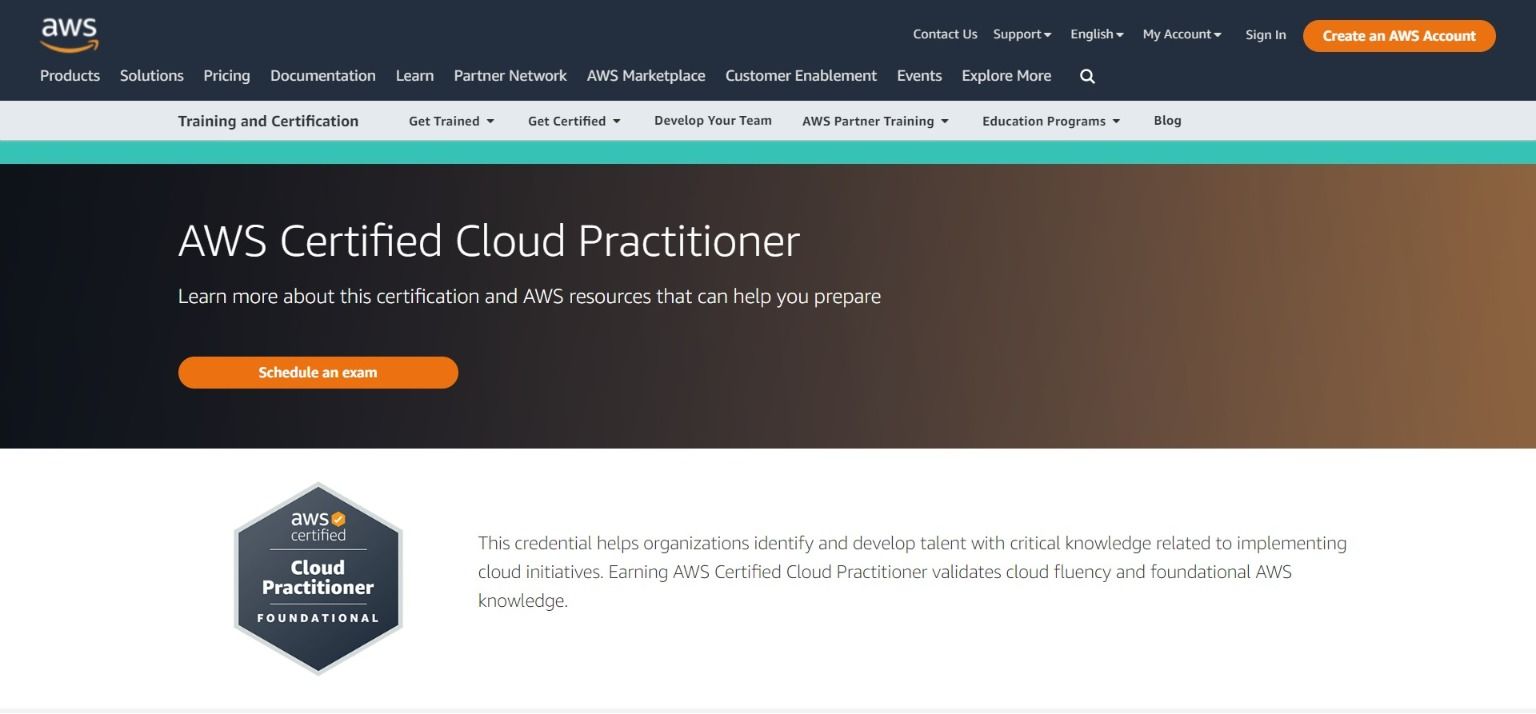Click the AWS logo
This screenshot has height=714, width=1536.
(69, 33)
